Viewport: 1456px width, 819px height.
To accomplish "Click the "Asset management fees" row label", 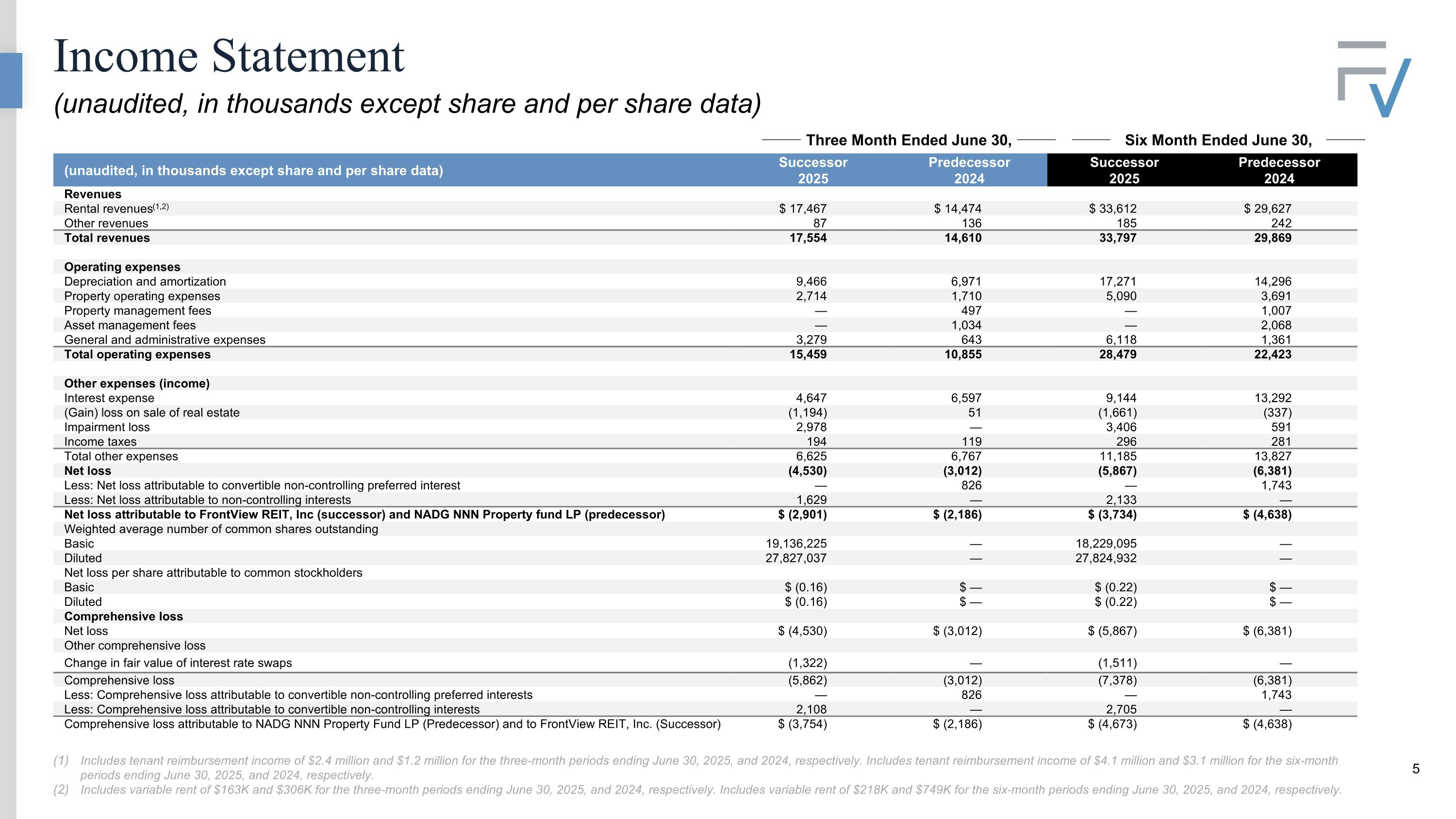I will point(130,326).
